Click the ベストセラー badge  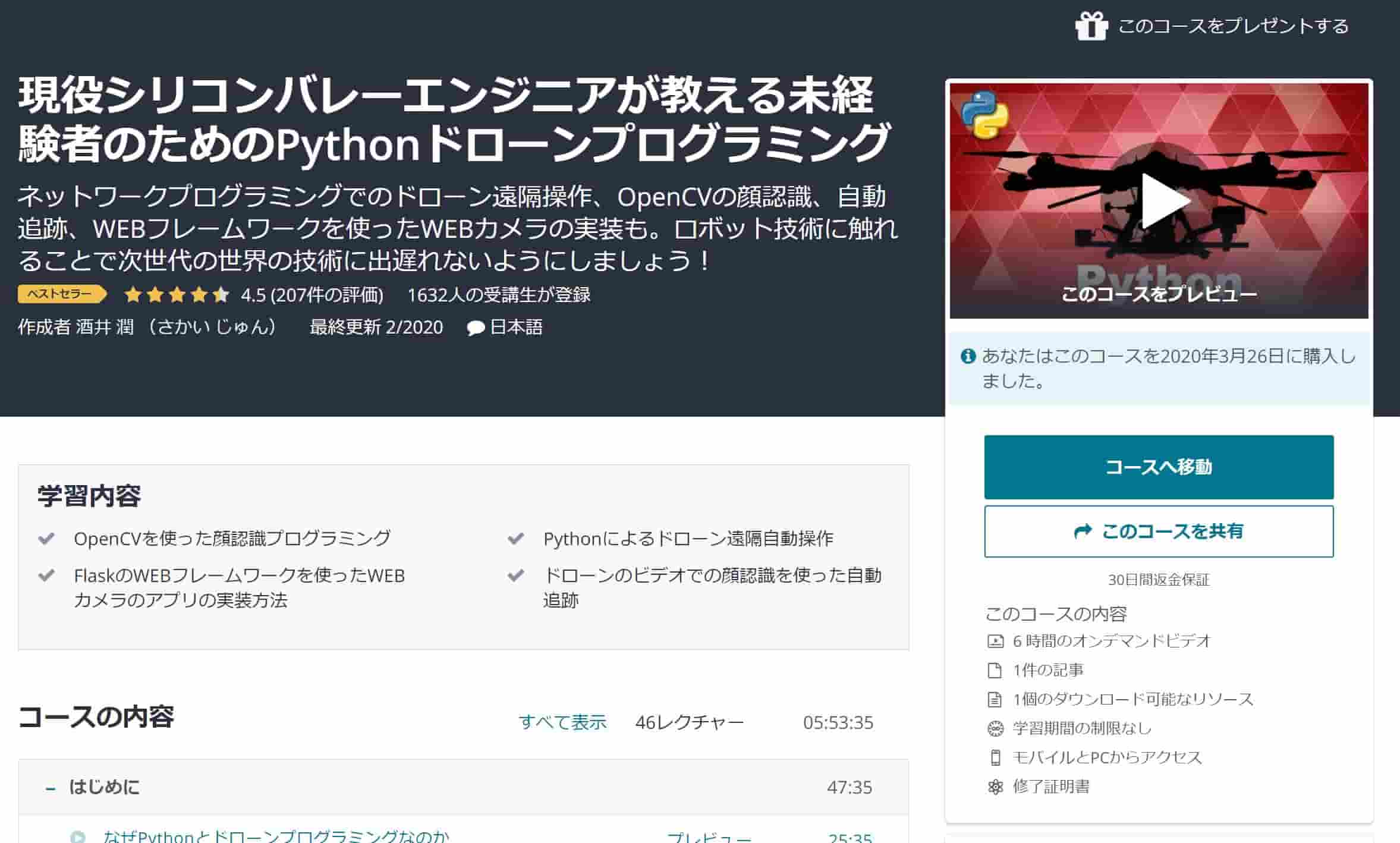[x=62, y=294]
